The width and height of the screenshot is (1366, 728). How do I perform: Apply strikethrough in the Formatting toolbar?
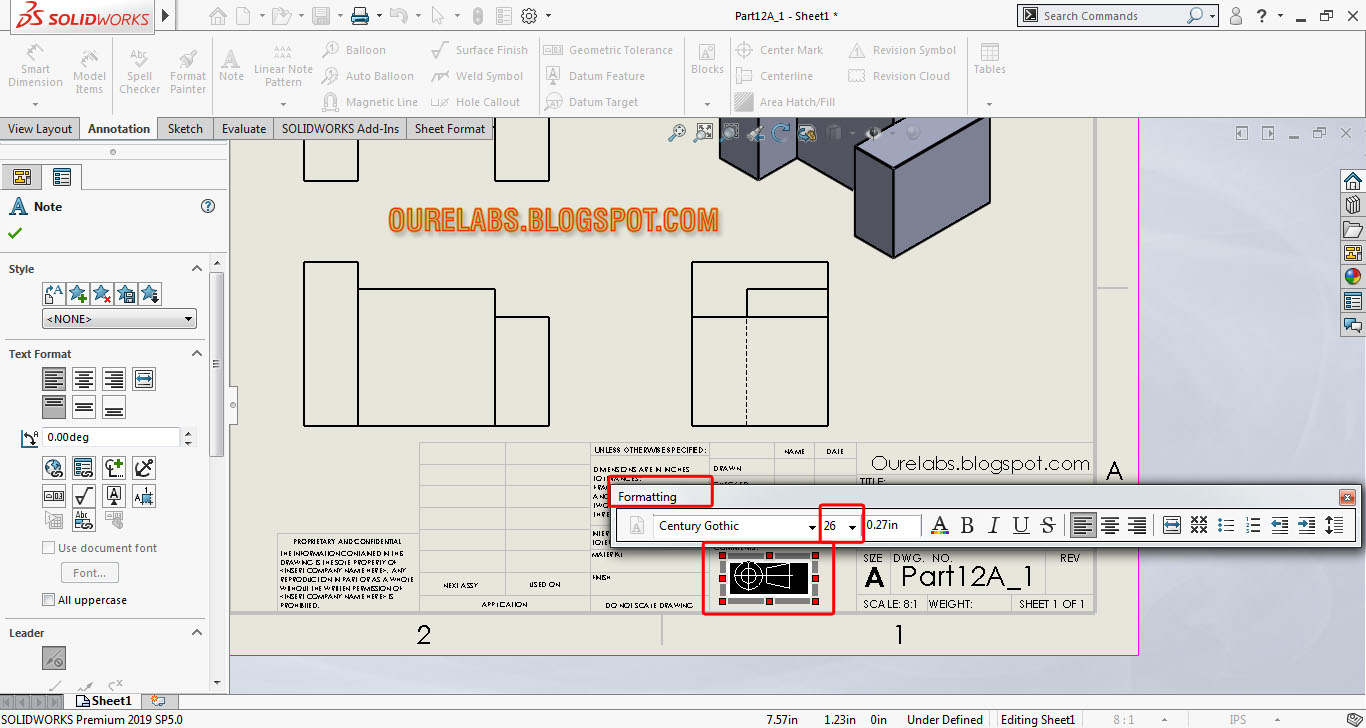pyautogui.click(x=1047, y=525)
